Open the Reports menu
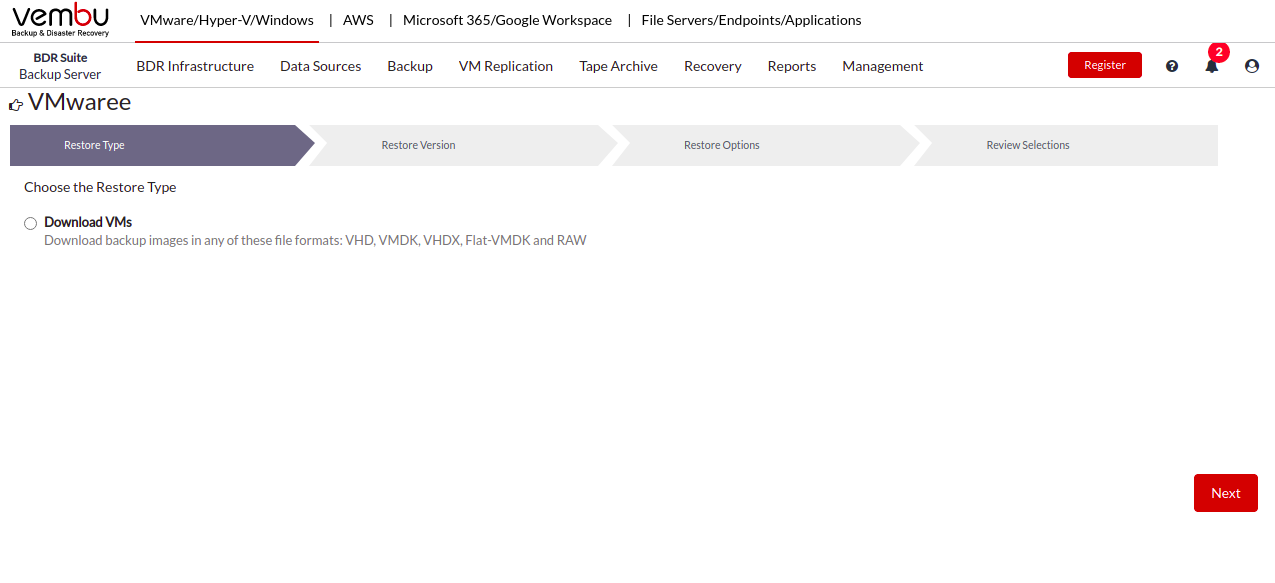1275x583 pixels. (792, 66)
